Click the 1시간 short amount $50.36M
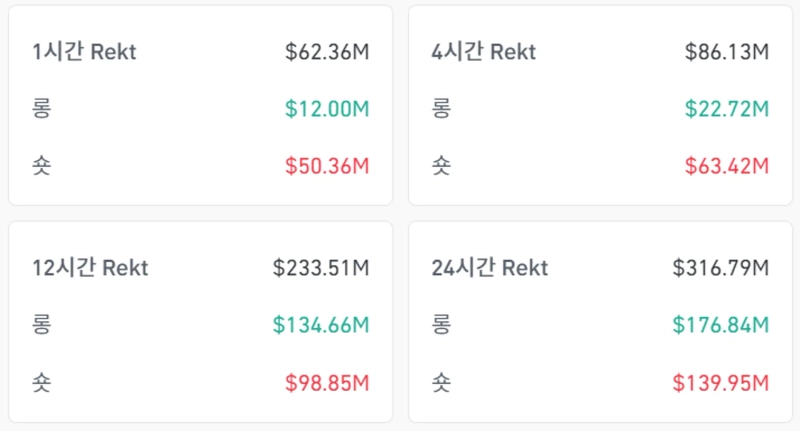Screen dimensions: 800x431 click(x=327, y=165)
